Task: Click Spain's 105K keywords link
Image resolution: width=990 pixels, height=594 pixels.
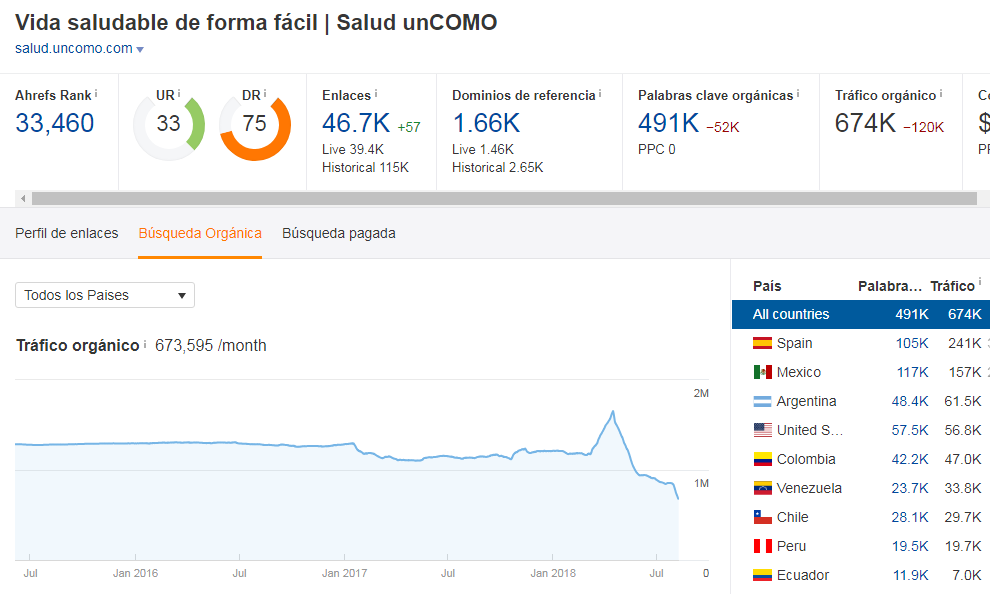Action: [912, 343]
